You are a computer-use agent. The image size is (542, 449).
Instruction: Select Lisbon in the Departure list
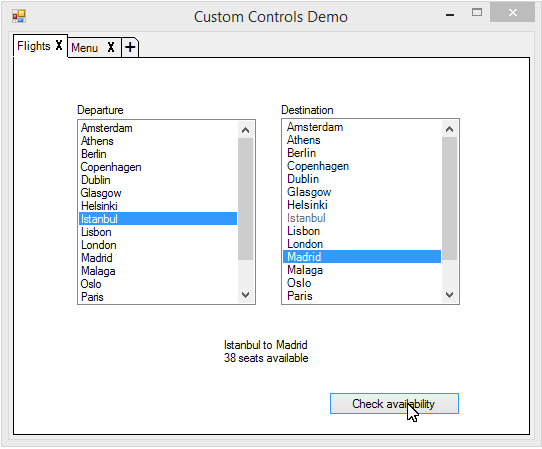click(158, 232)
